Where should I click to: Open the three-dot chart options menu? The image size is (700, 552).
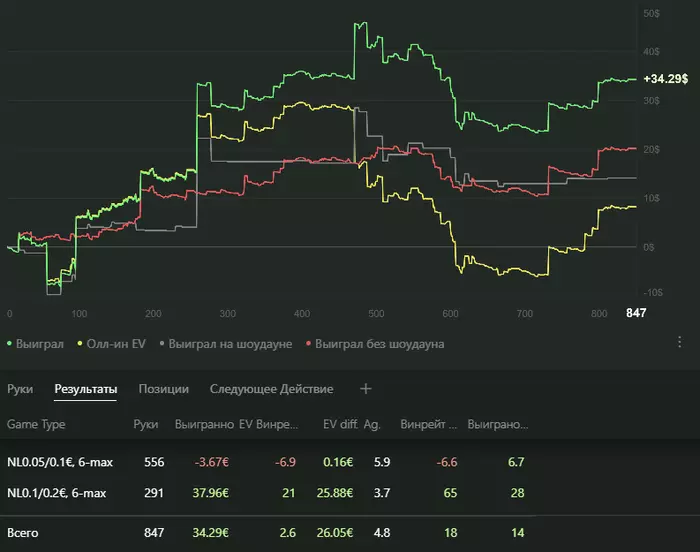click(x=680, y=342)
